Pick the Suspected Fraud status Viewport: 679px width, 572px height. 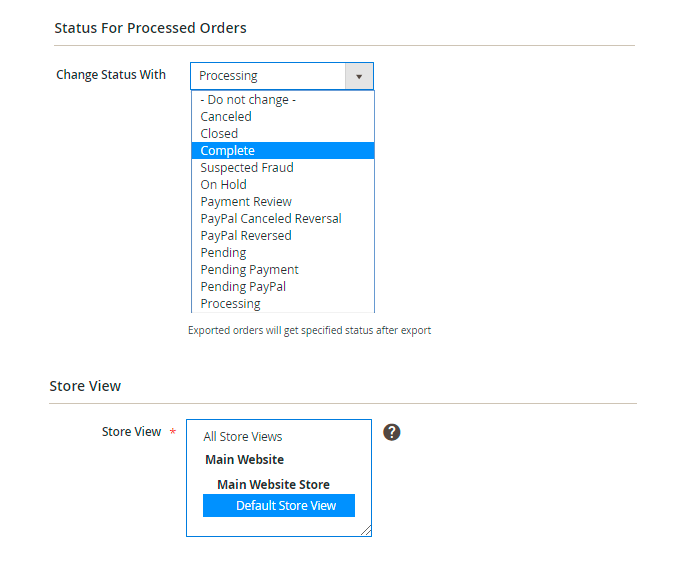[x=283, y=168]
